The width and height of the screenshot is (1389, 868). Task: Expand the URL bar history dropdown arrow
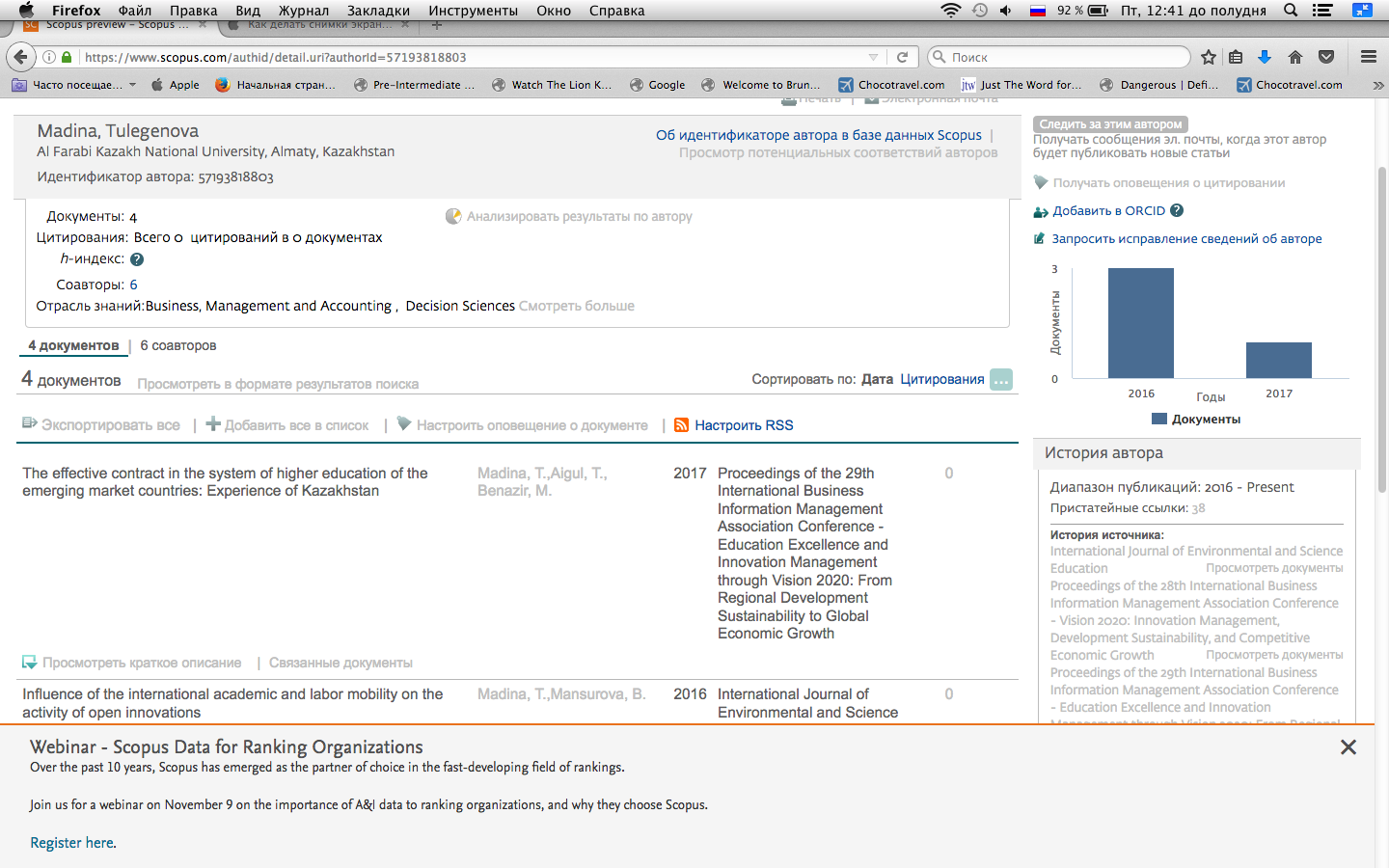(873, 57)
